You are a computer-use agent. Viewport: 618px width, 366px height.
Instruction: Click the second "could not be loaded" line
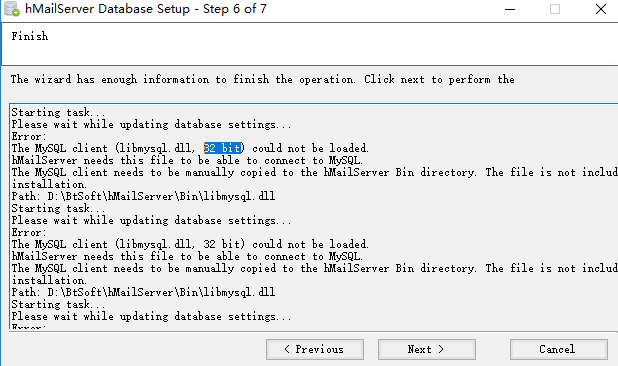(190, 244)
